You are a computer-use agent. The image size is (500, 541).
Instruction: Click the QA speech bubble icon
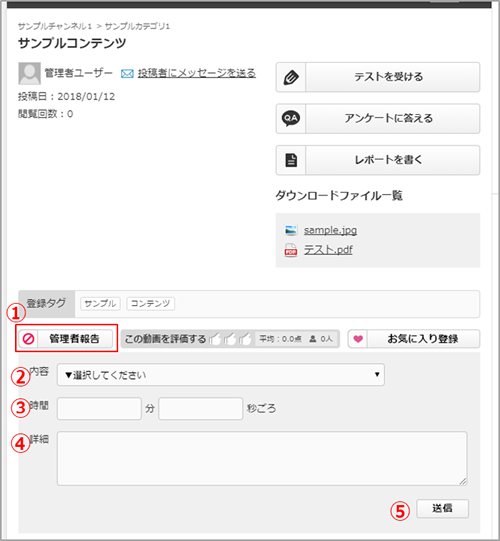291,119
